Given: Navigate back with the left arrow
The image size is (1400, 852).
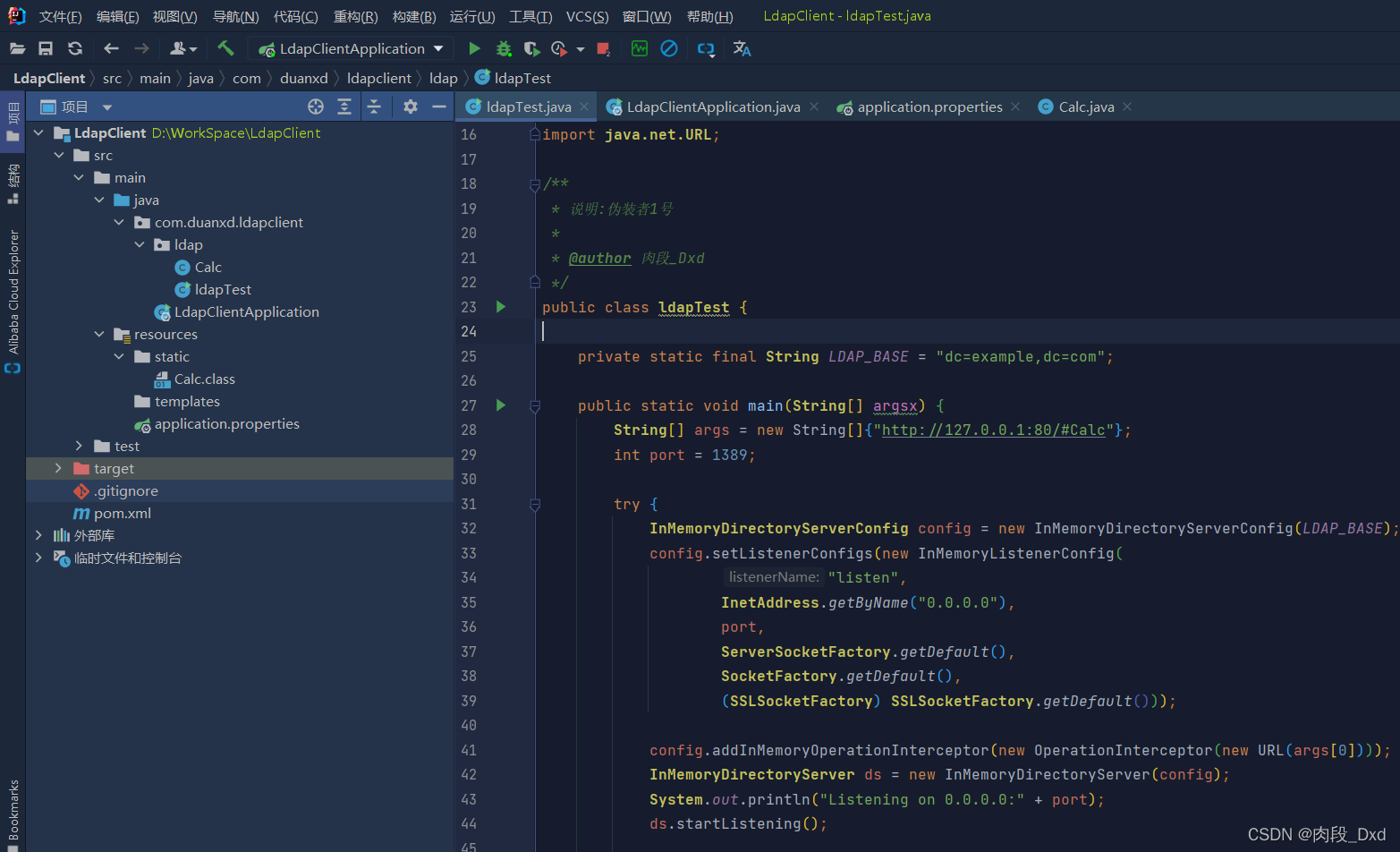Looking at the screenshot, I should click(111, 48).
